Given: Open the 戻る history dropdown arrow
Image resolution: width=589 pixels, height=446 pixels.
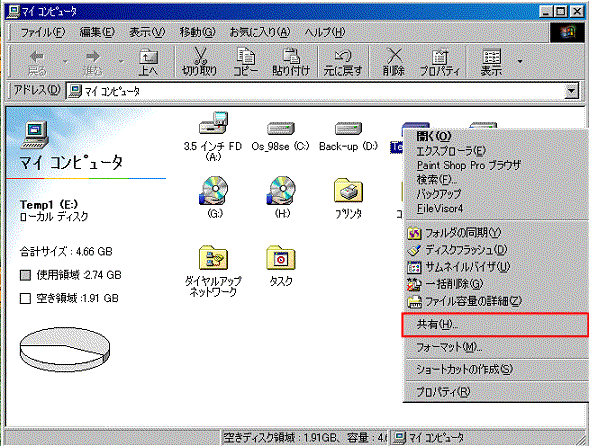Looking at the screenshot, I should (x=65, y=61).
